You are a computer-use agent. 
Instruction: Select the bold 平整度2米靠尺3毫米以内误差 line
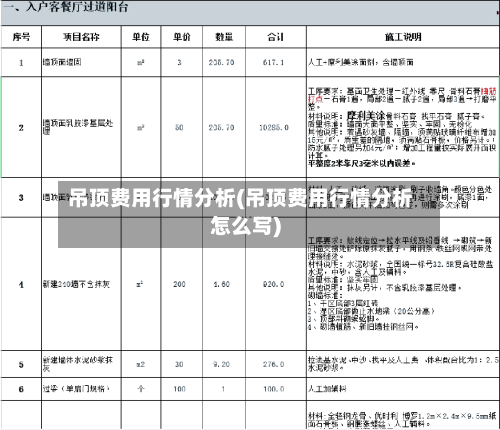pos(362,163)
